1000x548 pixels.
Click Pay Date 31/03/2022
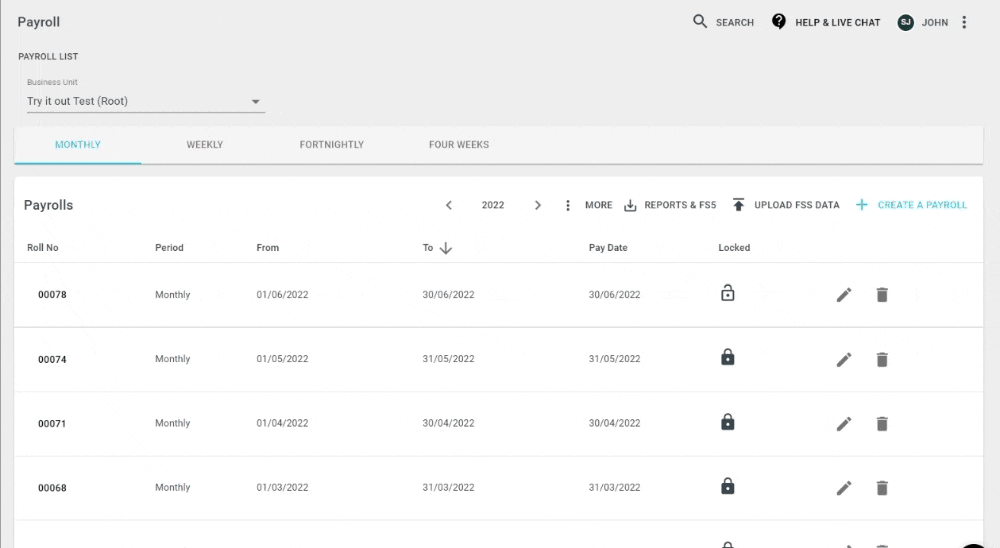[x=614, y=487]
